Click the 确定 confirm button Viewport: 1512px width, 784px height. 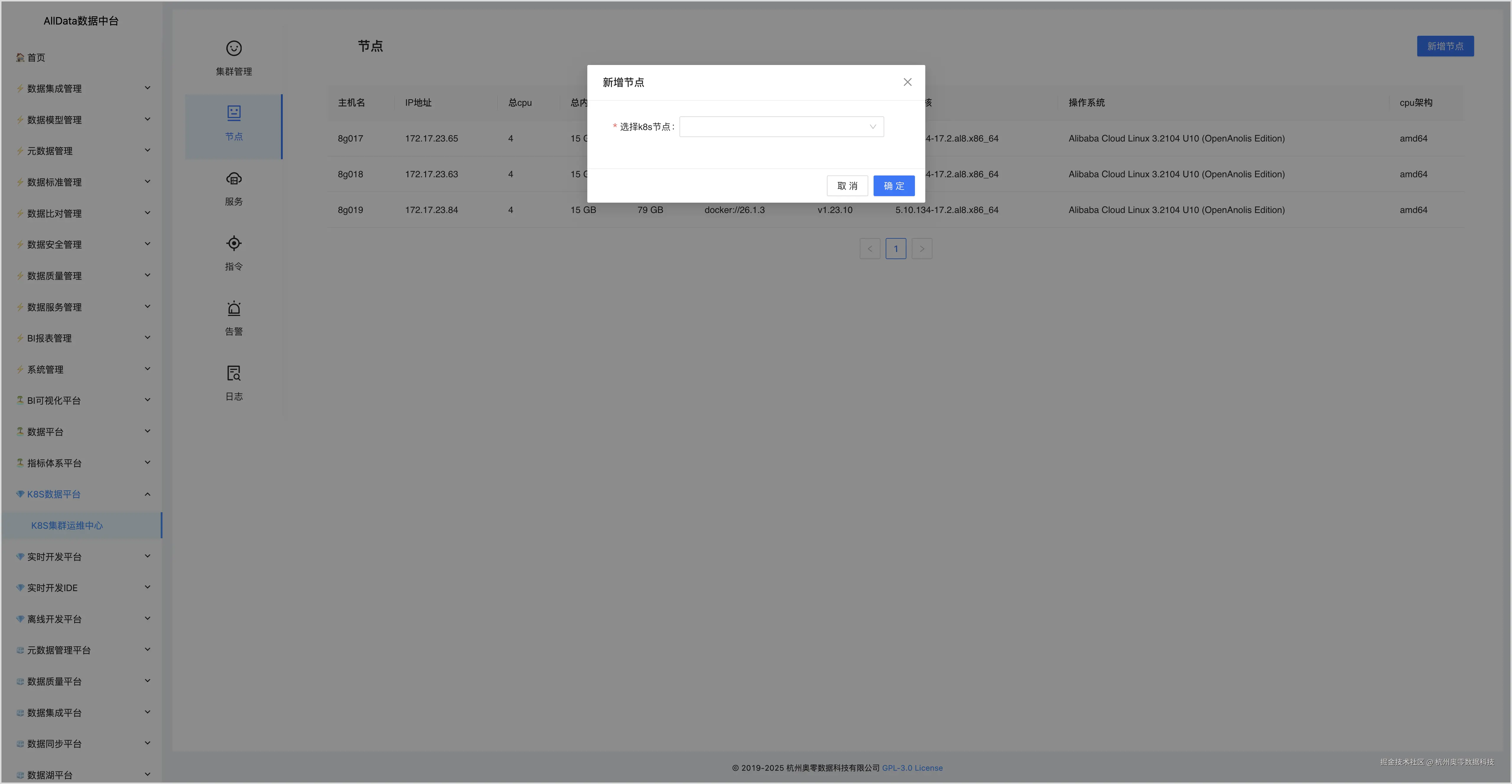click(x=893, y=186)
